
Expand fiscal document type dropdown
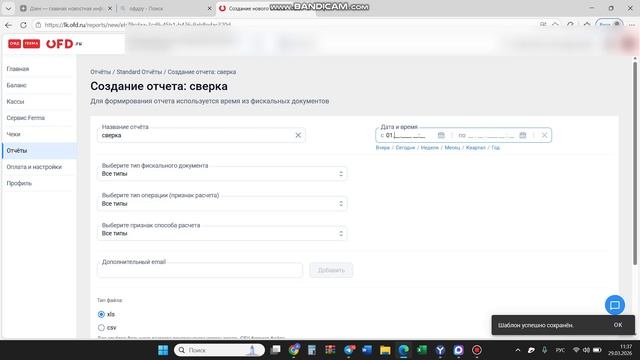[x=222, y=173]
